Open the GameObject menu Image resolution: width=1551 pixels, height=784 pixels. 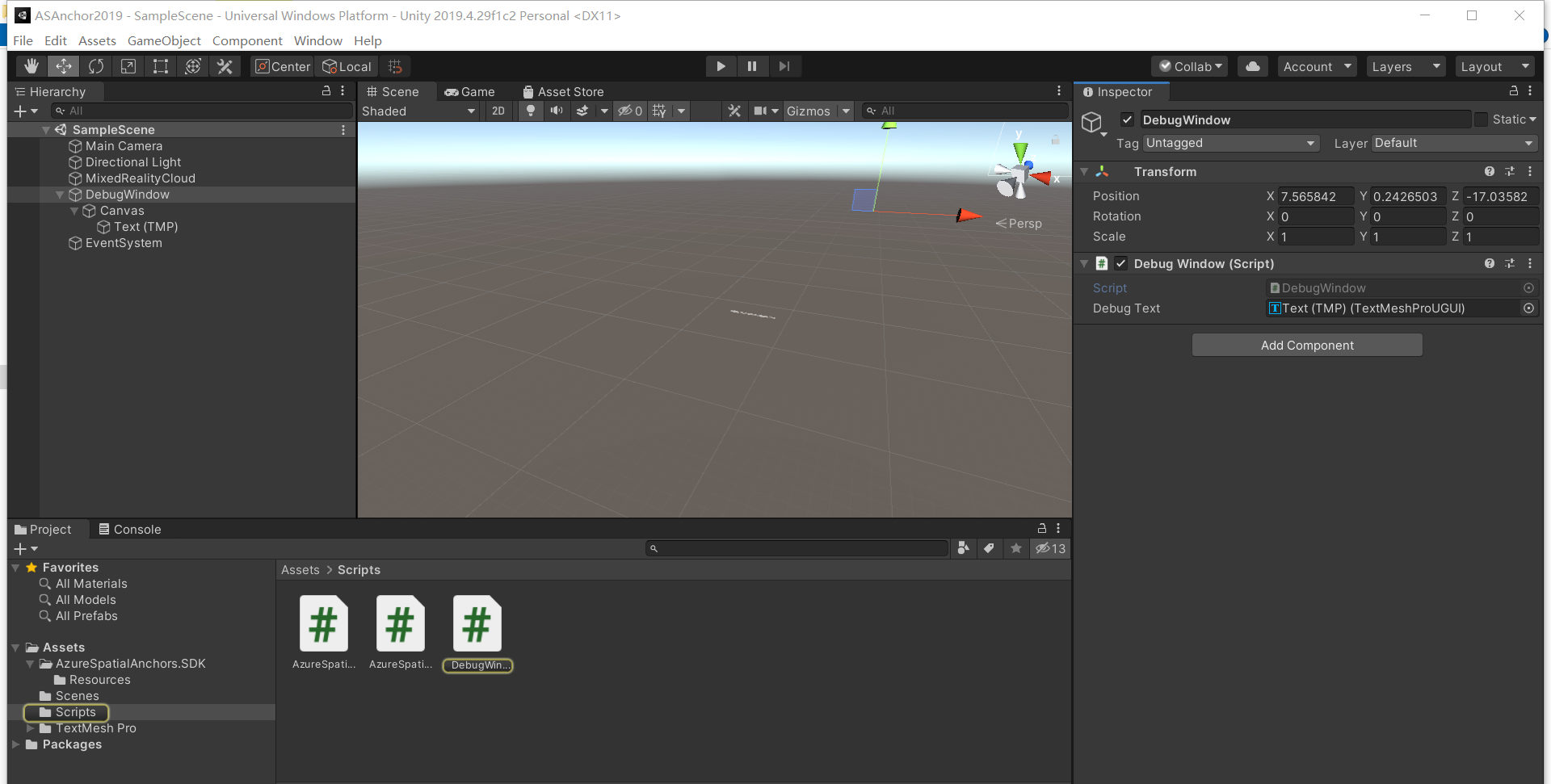164,40
